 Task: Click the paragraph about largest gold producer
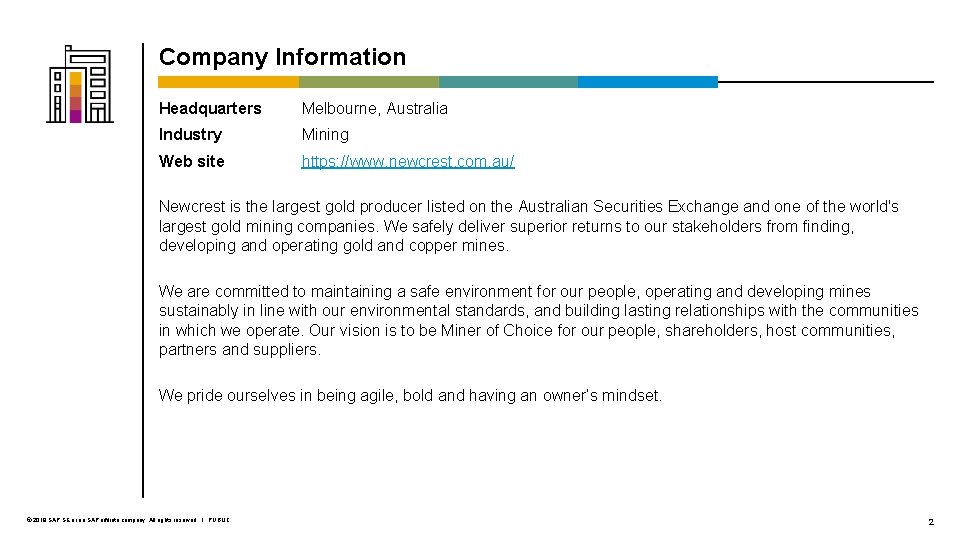[528, 226]
